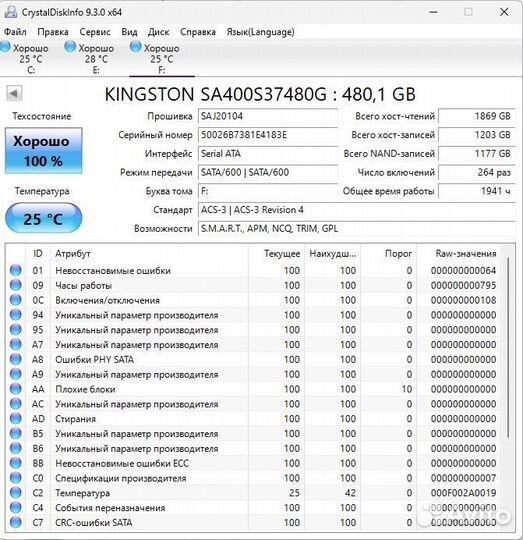Click the standard field ACS-3 | ACS-3 Revision 4
Viewport: 523px width, 540px height.
356,210
